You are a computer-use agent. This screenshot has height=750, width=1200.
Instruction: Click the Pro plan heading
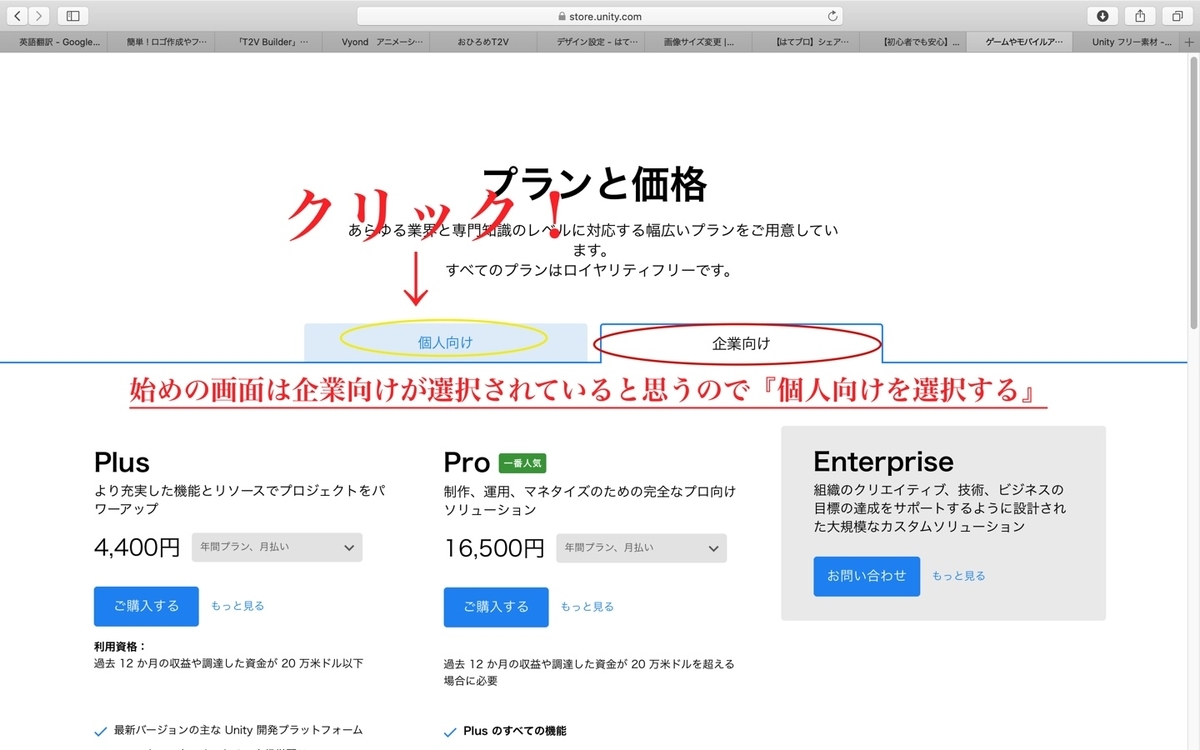click(467, 462)
